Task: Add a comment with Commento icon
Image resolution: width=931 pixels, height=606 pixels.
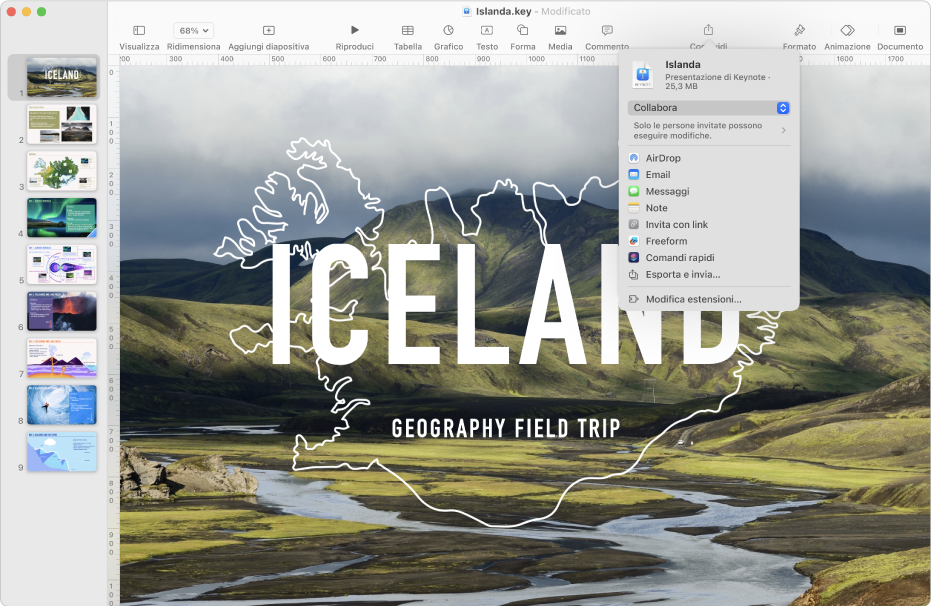Action: coord(607,31)
